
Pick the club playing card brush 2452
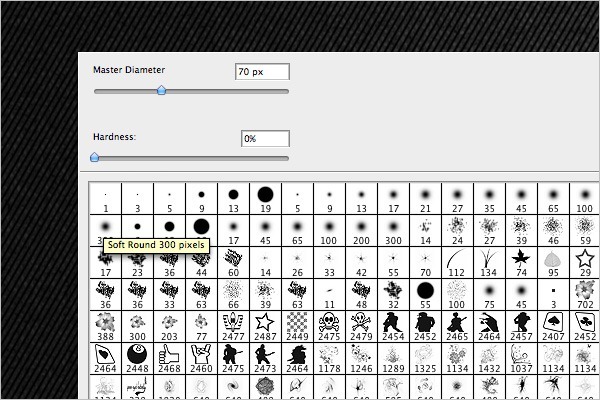585,327
